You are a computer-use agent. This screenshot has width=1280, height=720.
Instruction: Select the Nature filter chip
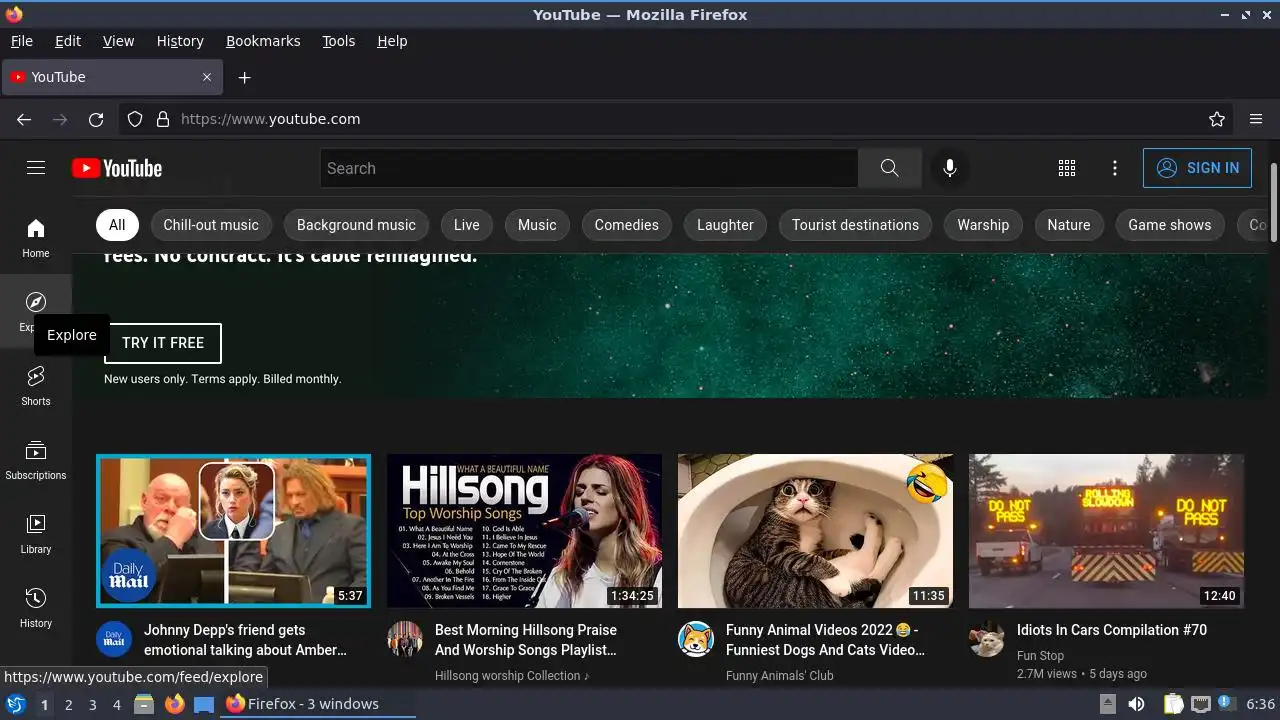click(x=1069, y=225)
